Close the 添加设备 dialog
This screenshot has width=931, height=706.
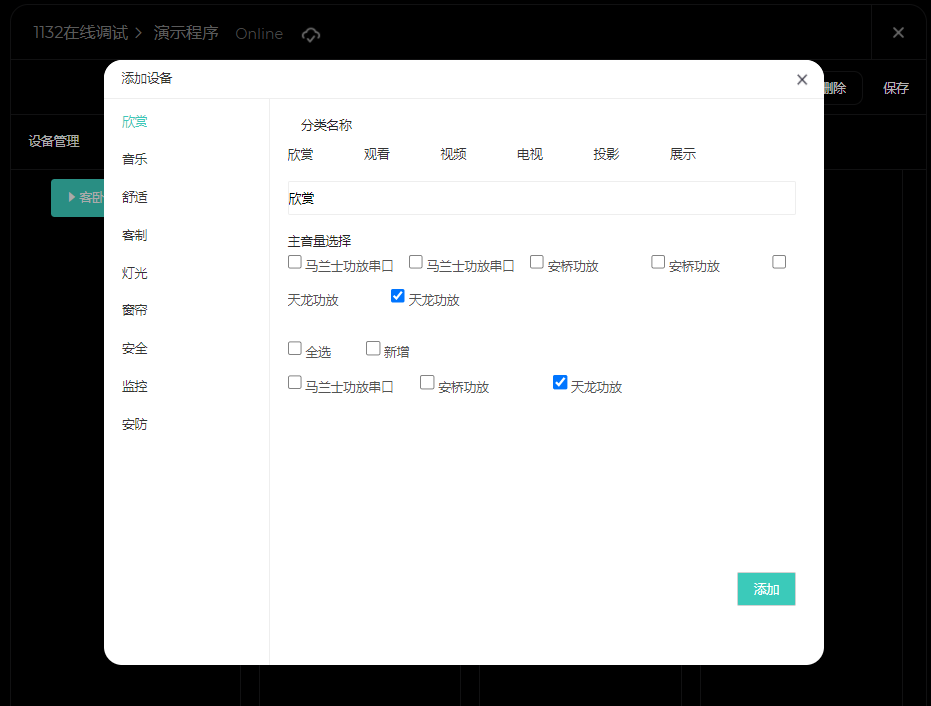pos(801,80)
